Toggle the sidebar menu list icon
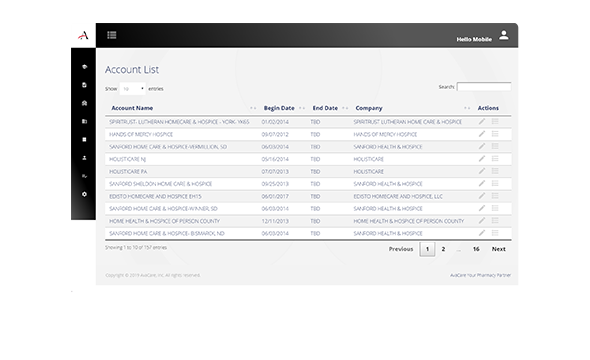This screenshot has height=360, width=590. [112, 35]
